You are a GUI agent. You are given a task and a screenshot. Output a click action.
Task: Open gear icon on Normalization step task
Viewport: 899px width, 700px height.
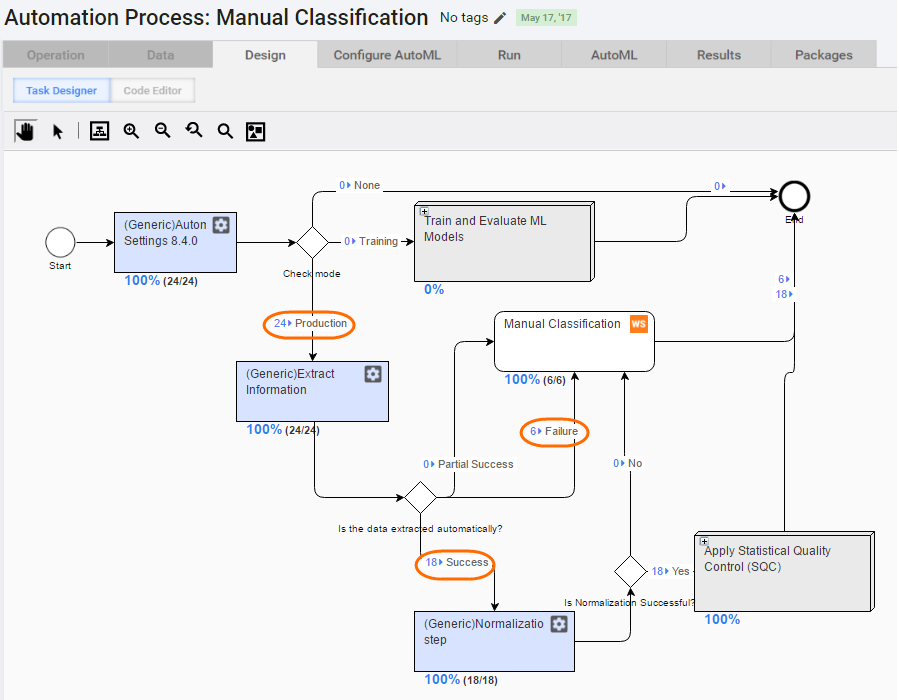[559, 624]
